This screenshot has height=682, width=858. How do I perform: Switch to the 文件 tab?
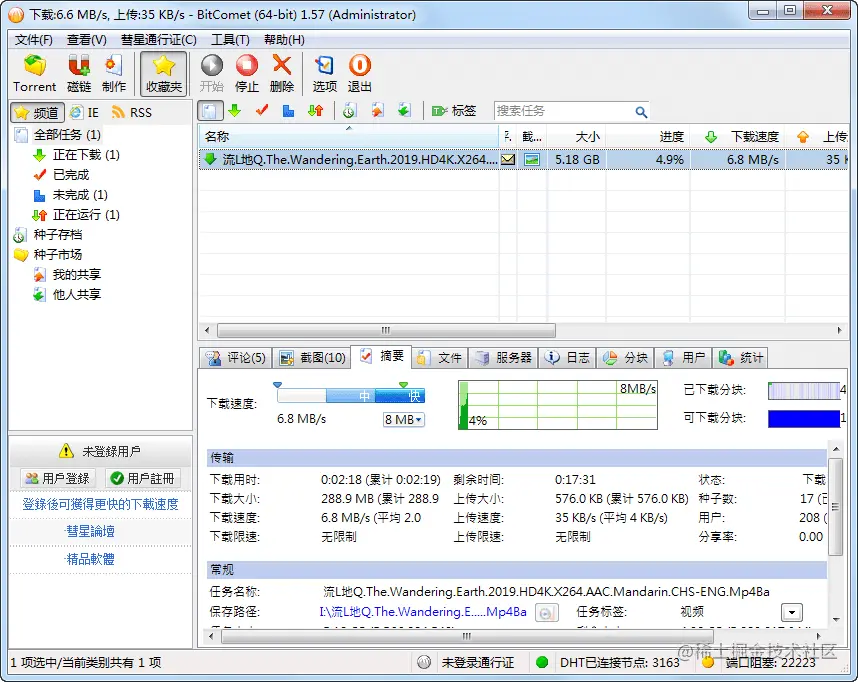439,358
